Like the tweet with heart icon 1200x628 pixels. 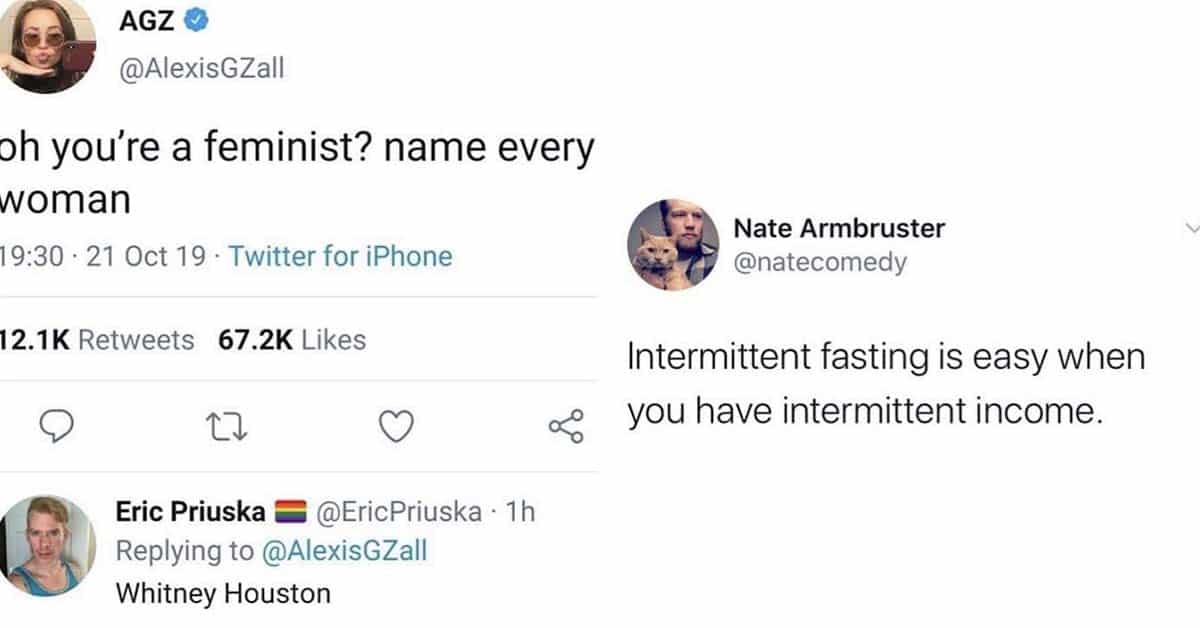[397, 427]
